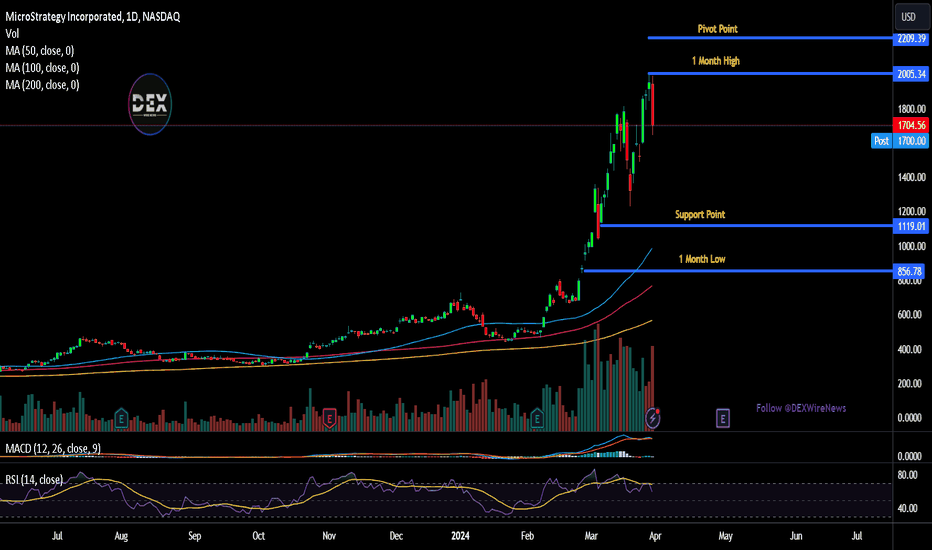The height and width of the screenshot is (550, 932).
Task: Click the RSI 80.00 axis value
Action: pyautogui.click(x=907, y=475)
